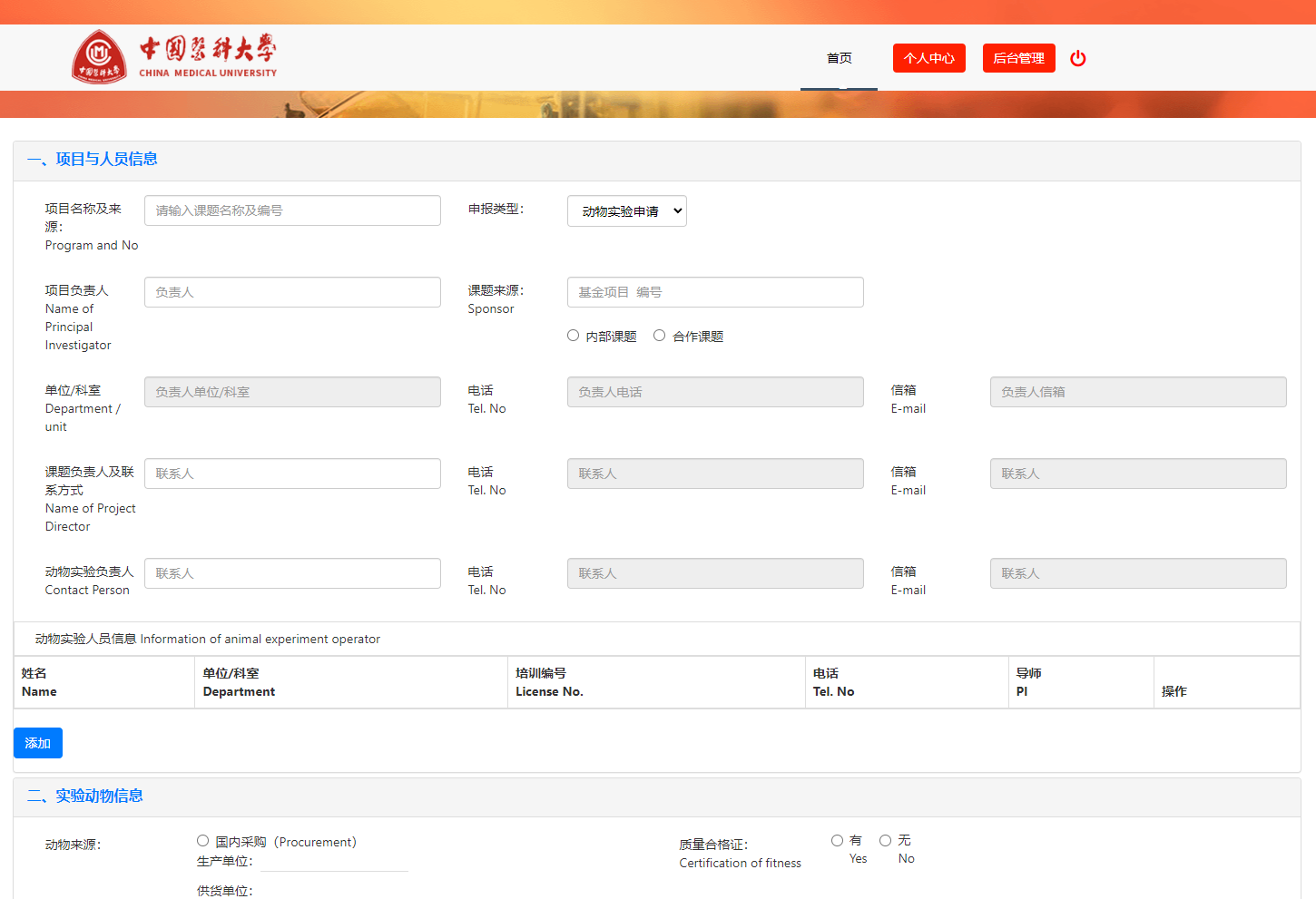Focus the 项目负责人 input field
Viewport: 1316px width, 899px height.
[292, 292]
